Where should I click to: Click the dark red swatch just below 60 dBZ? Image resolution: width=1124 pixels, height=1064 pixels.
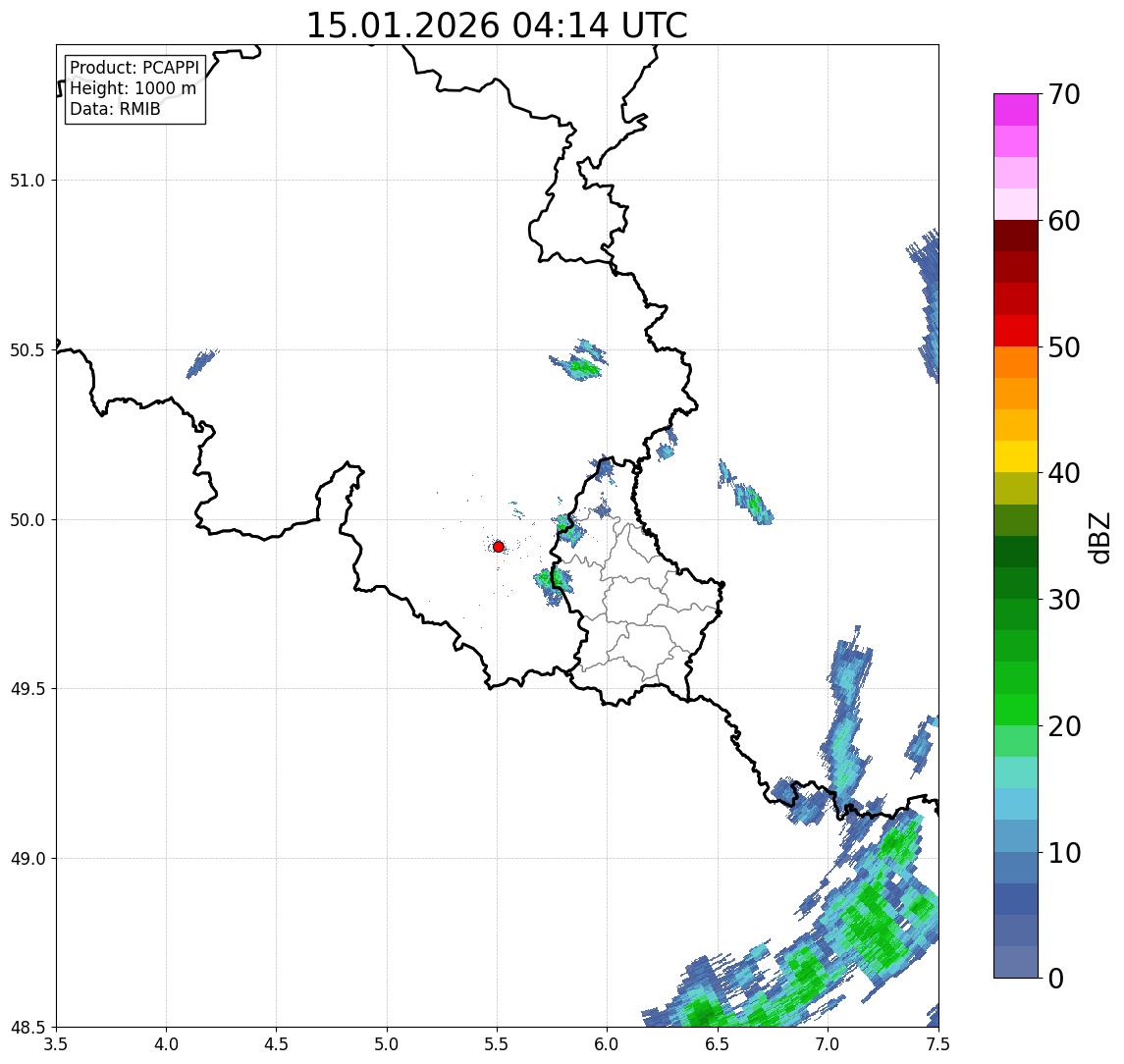tap(1016, 236)
